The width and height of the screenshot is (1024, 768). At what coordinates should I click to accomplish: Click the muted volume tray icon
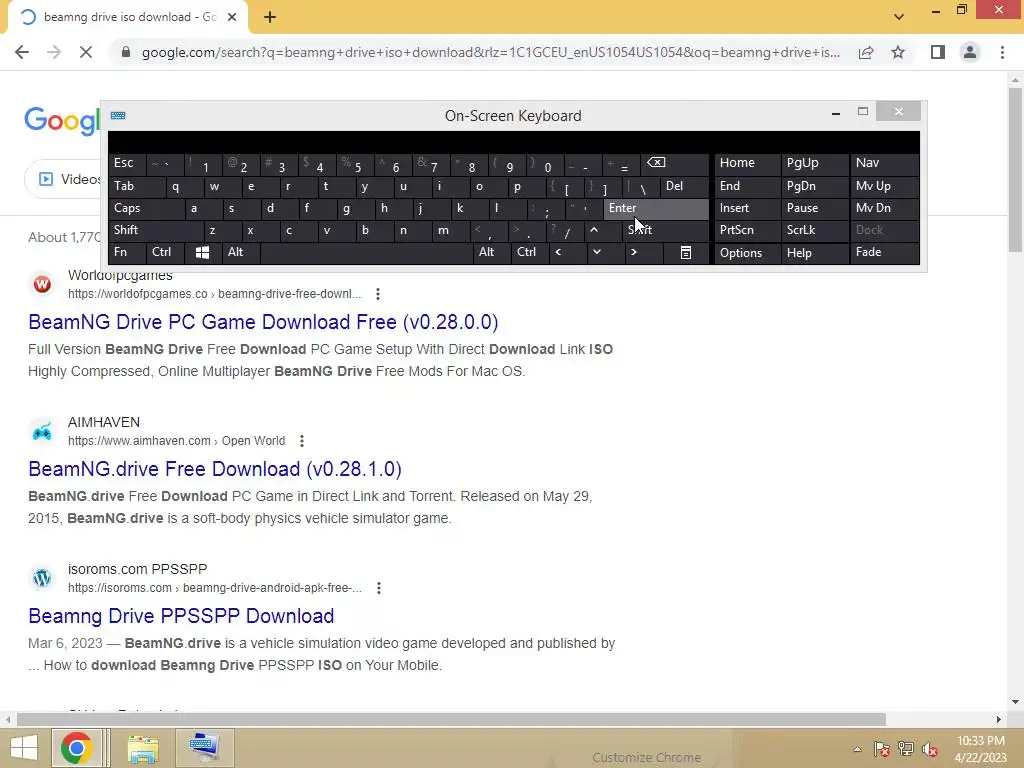pos(931,749)
